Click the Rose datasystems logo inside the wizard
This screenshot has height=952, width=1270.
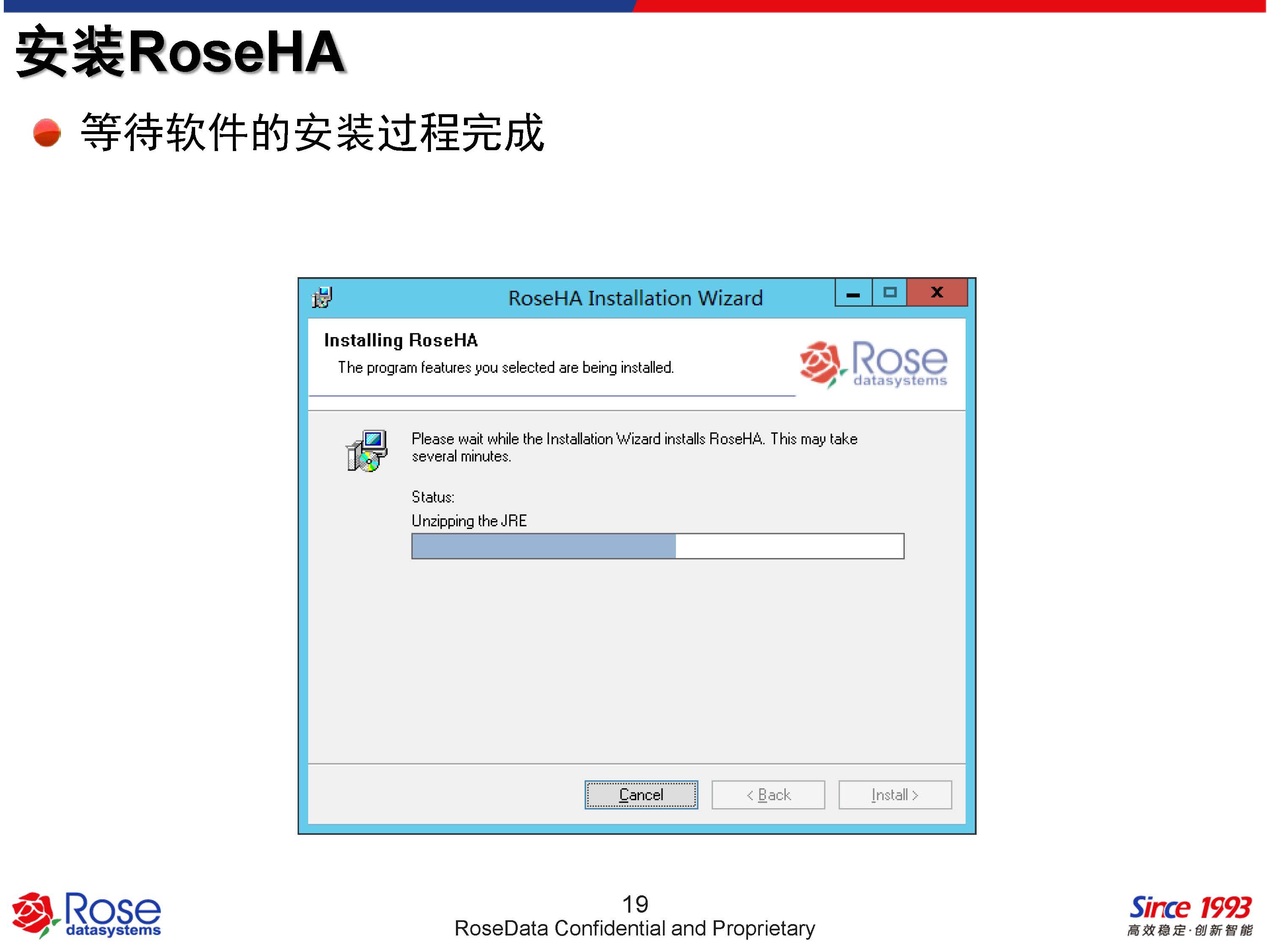click(x=873, y=364)
